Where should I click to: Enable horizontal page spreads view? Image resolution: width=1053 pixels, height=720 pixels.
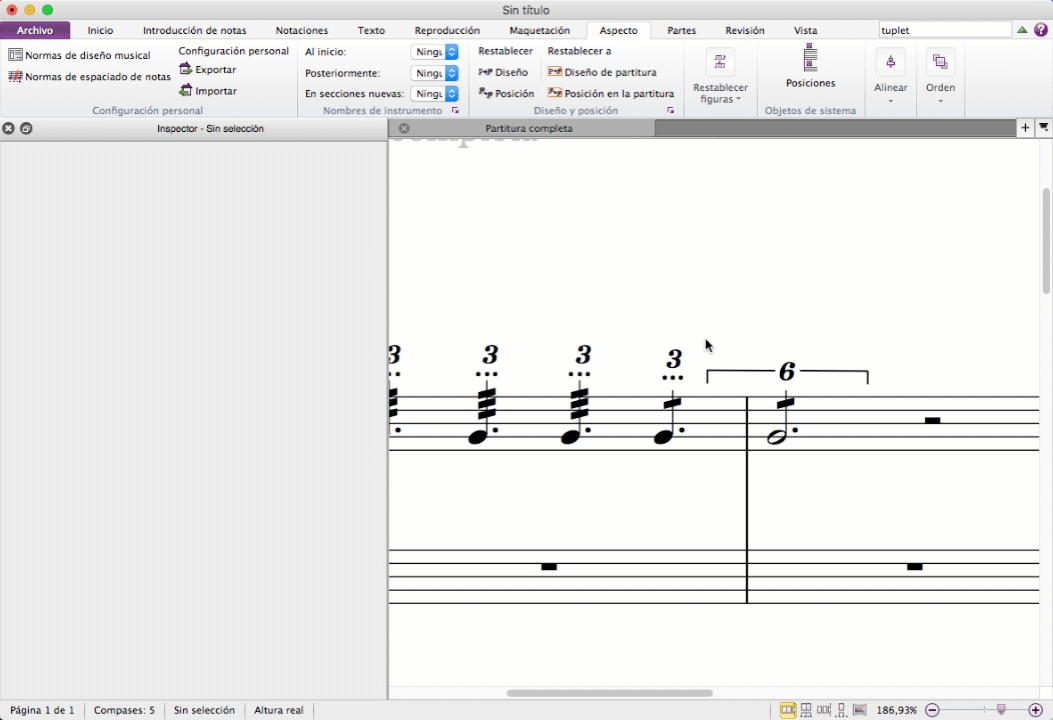pos(788,710)
